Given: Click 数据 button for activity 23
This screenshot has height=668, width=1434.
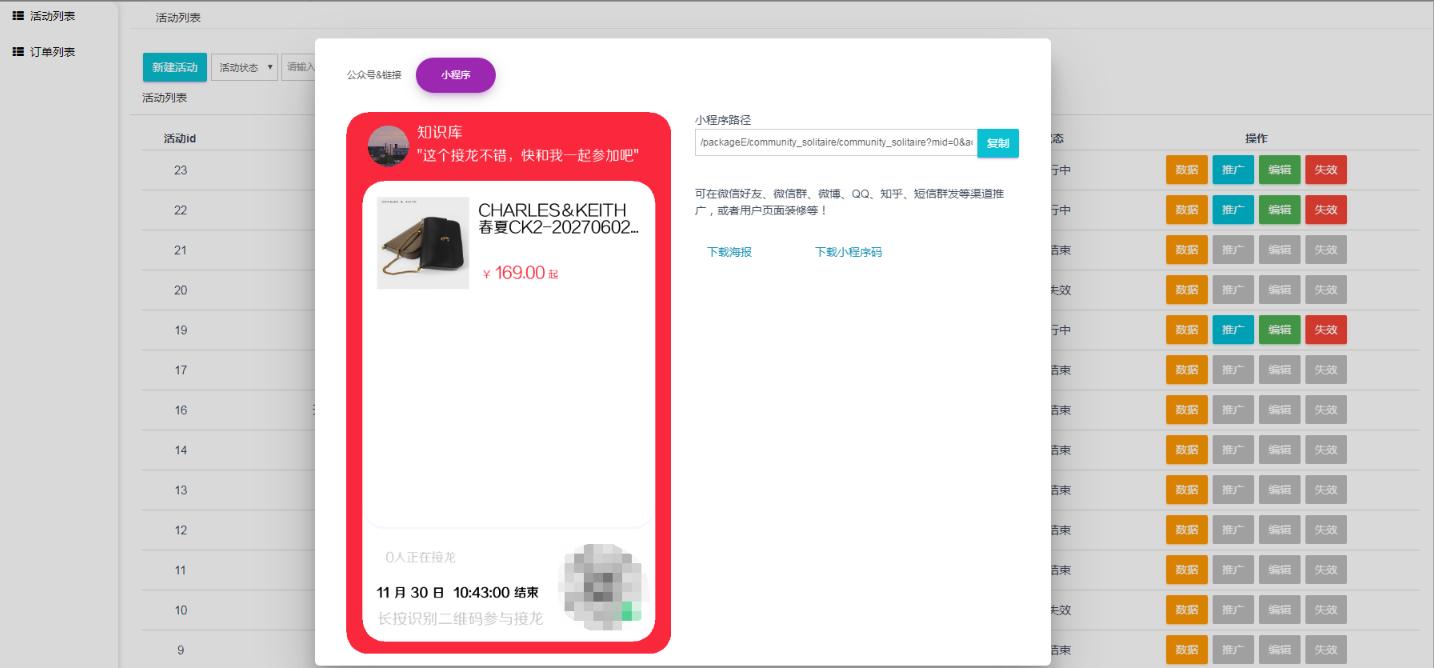Looking at the screenshot, I should pyautogui.click(x=1186, y=170).
